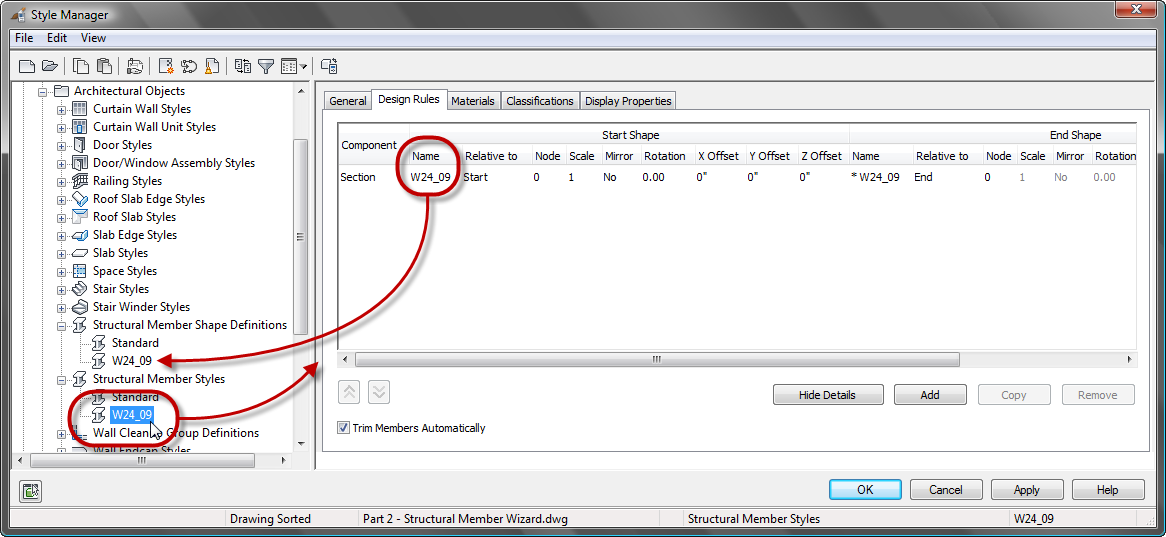Open the Edit menu
Image resolution: width=1166 pixels, height=537 pixels.
coord(57,38)
